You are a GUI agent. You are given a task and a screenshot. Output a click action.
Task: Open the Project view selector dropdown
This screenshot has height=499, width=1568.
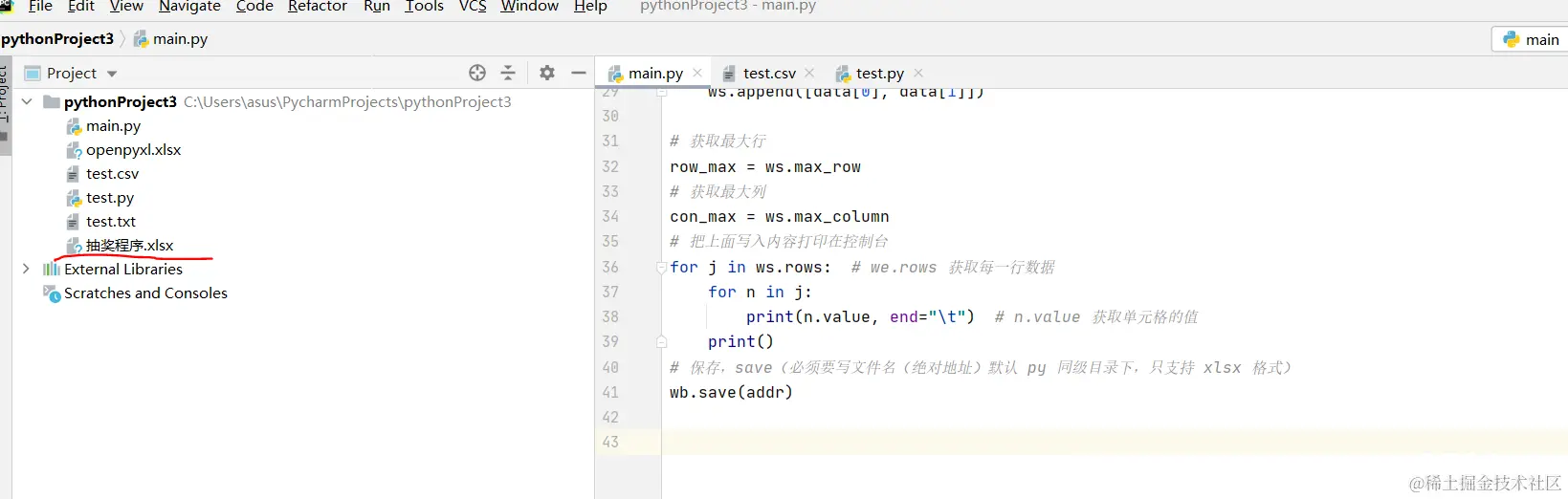pos(72,74)
